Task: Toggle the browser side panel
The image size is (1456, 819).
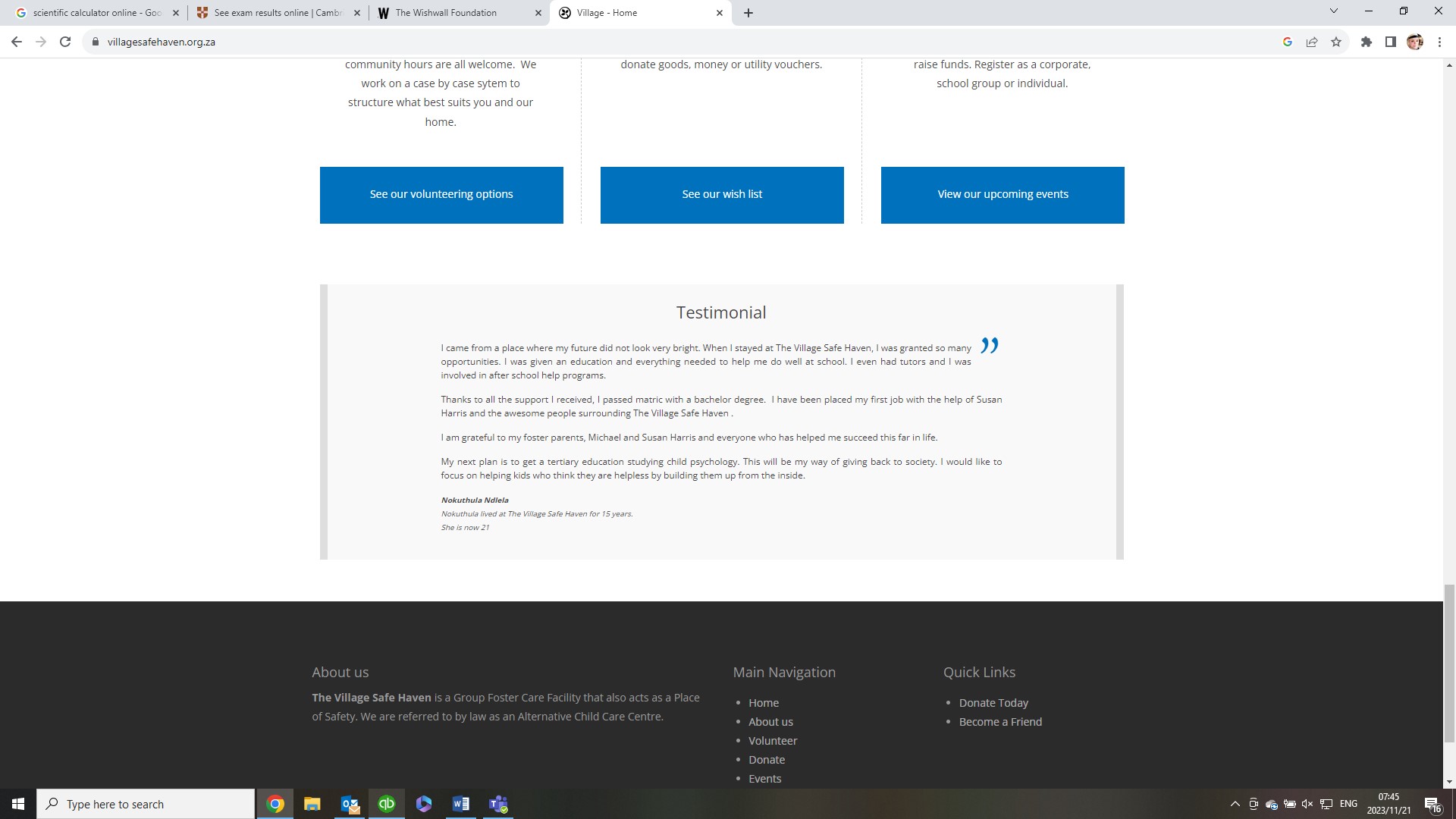Action: point(1390,42)
